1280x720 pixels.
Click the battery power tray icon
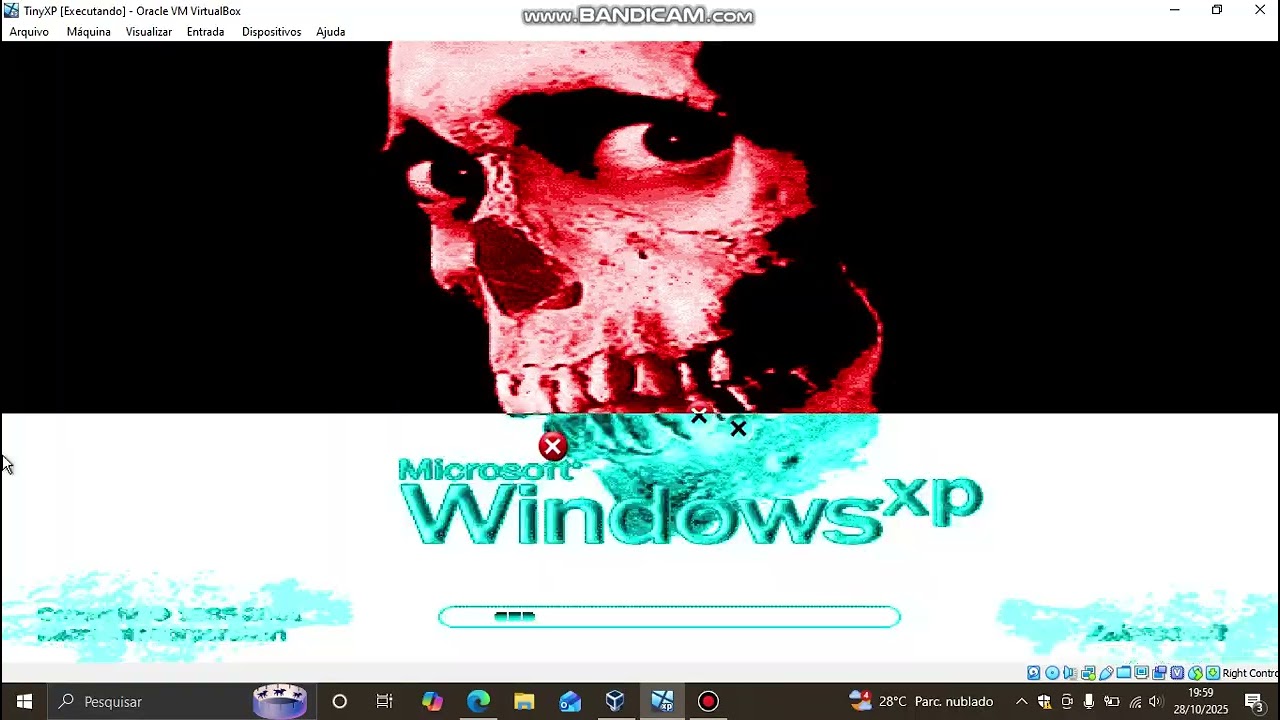pos(1112,702)
